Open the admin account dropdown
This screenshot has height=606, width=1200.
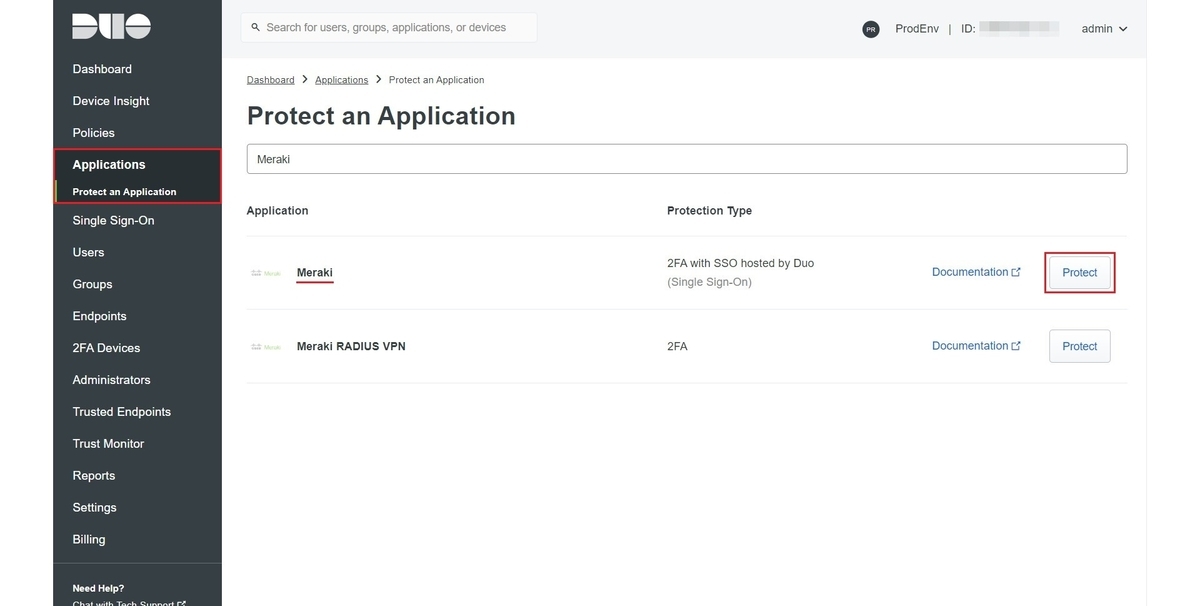click(x=1104, y=29)
